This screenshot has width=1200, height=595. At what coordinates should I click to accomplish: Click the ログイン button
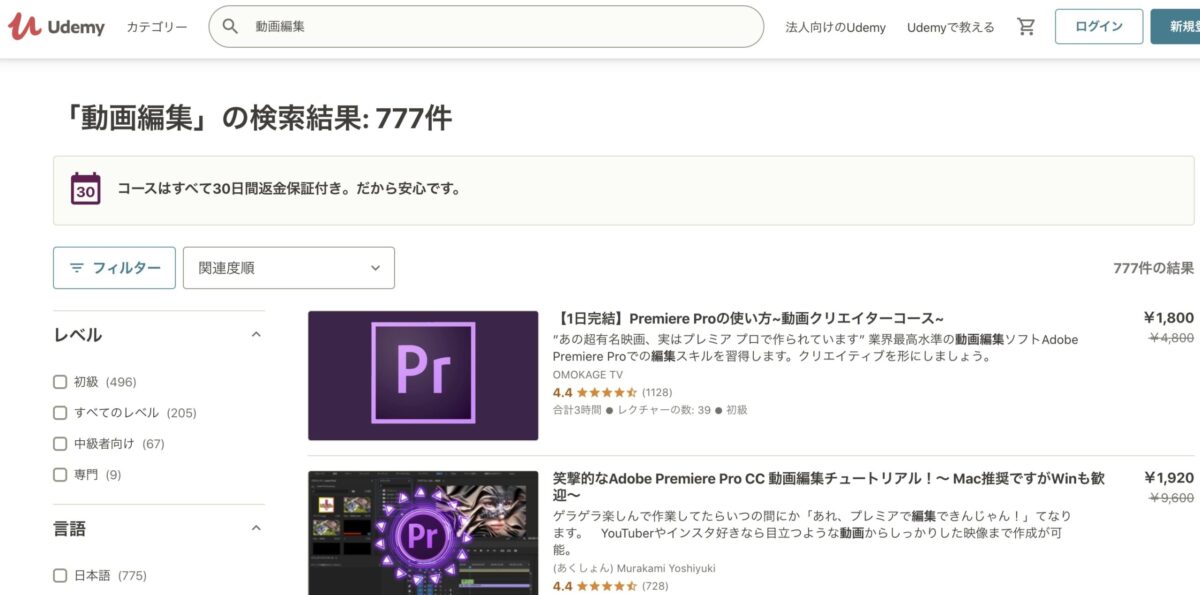1098,27
